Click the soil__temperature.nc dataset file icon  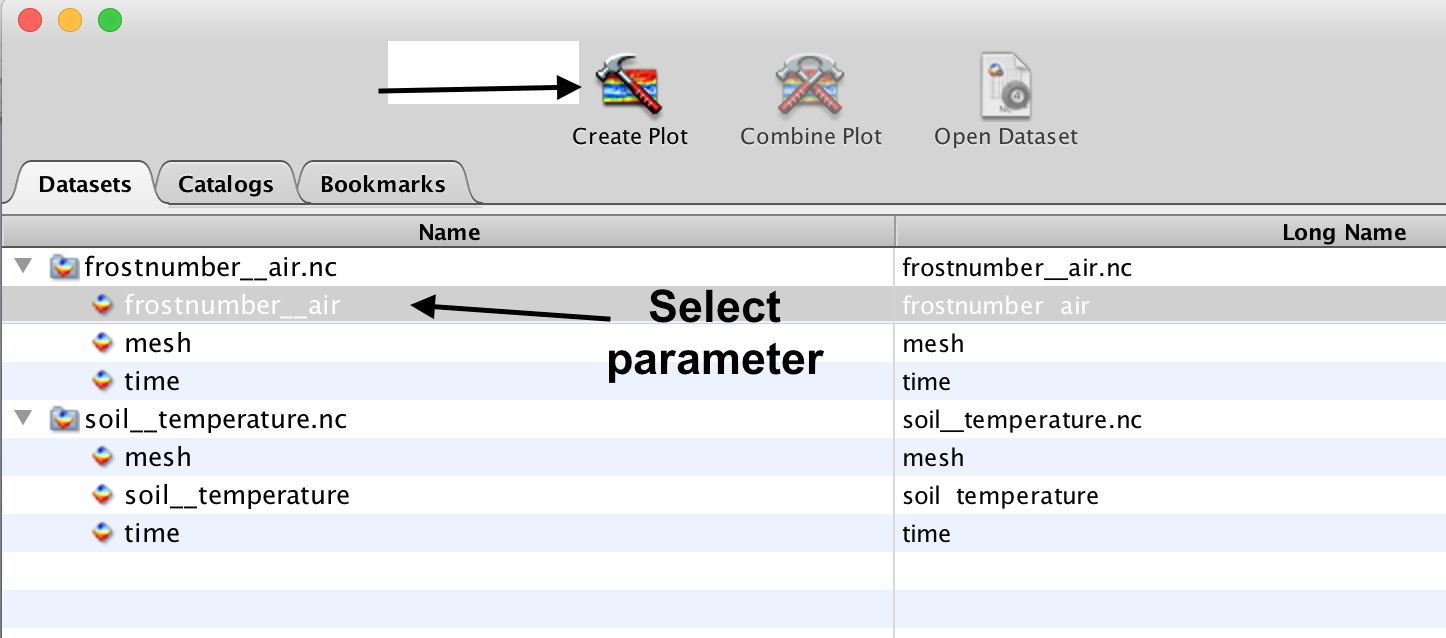tap(65, 420)
